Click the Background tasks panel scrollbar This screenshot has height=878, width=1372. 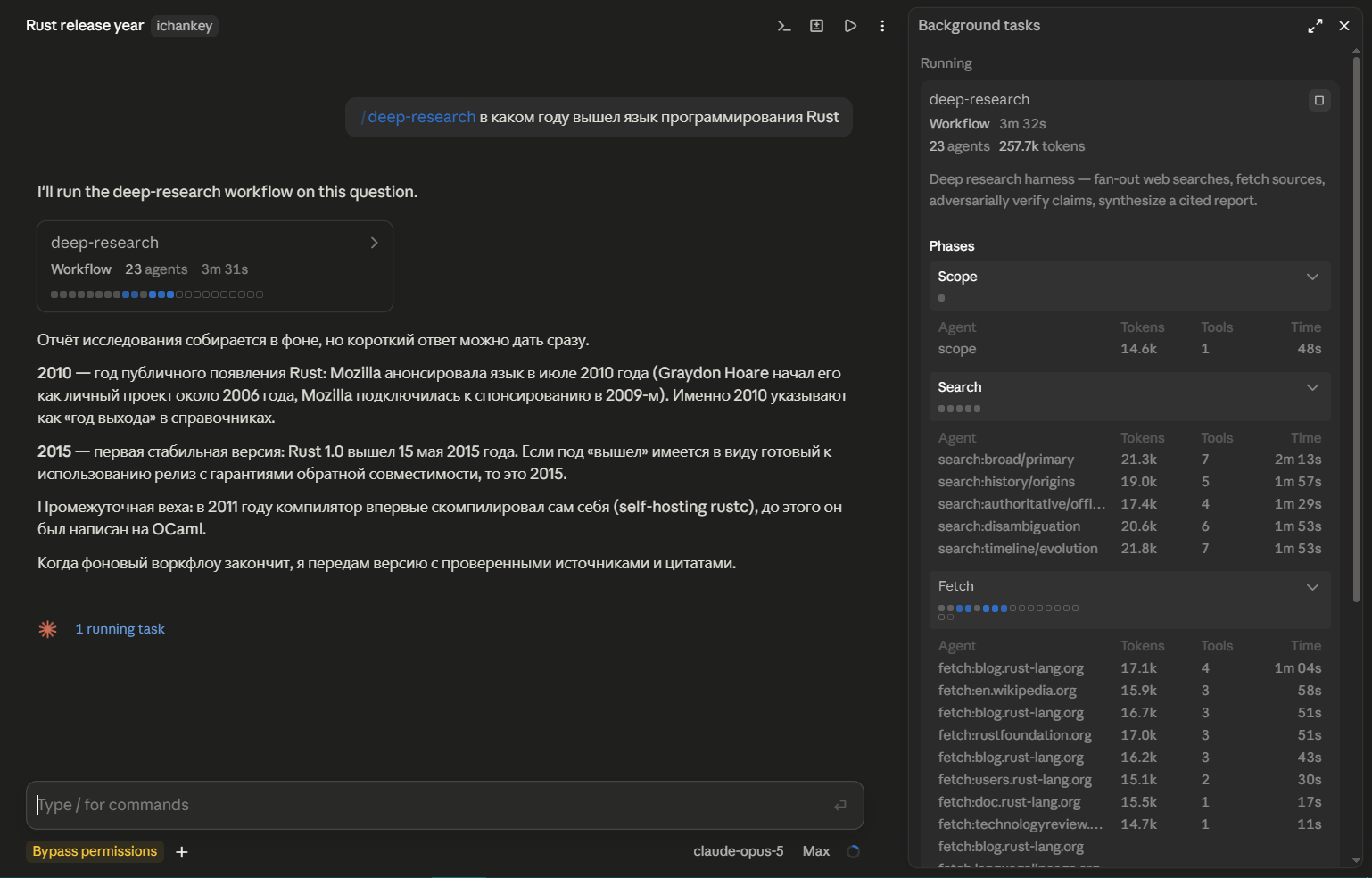pyautogui.click(x=1357, y=330)
